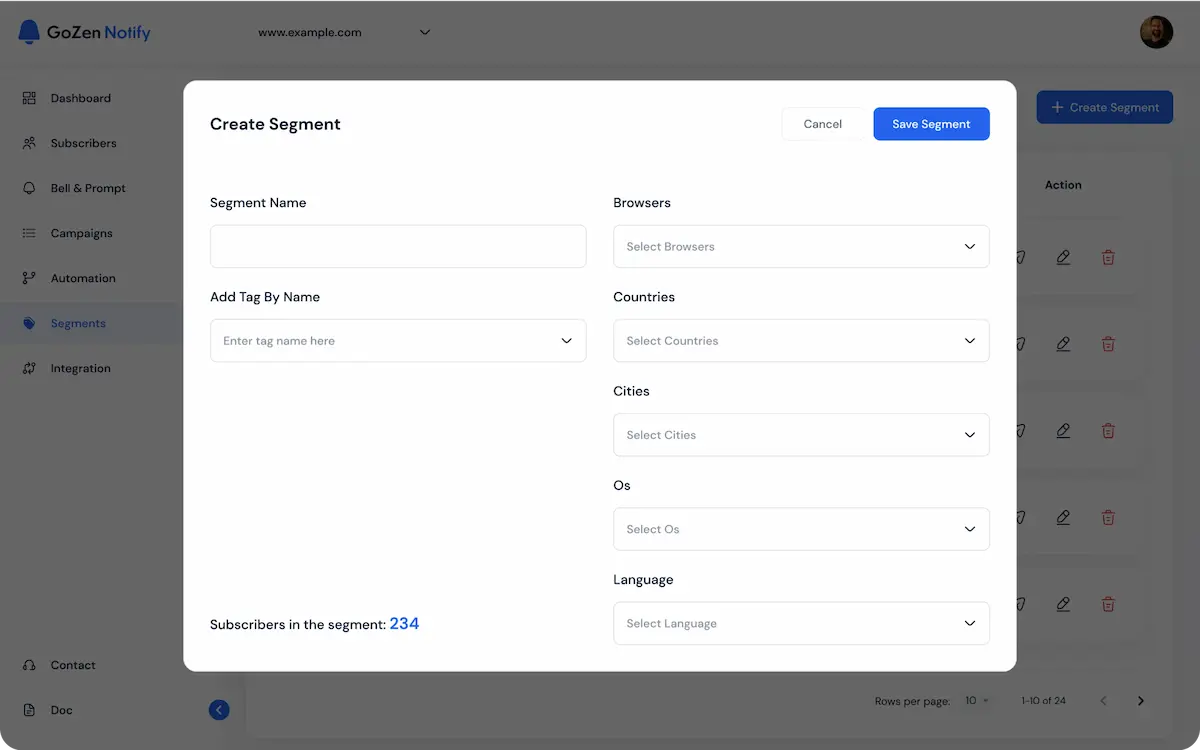Open the profile avatar in the top bar
Image resolution: width=1200 pixels, height=750 pixels.
pyautogui.click(x=1156, y=31)
